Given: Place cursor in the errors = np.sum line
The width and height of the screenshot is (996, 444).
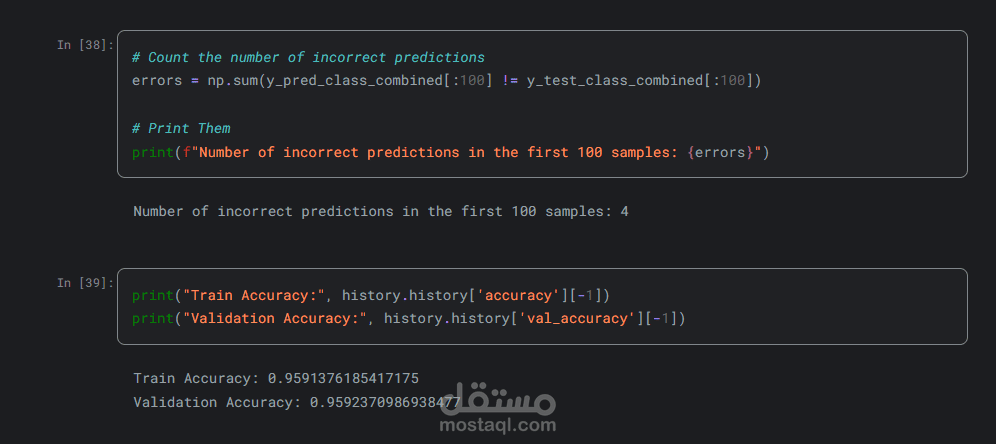Looking at the screenshot, I should point(446,80).
